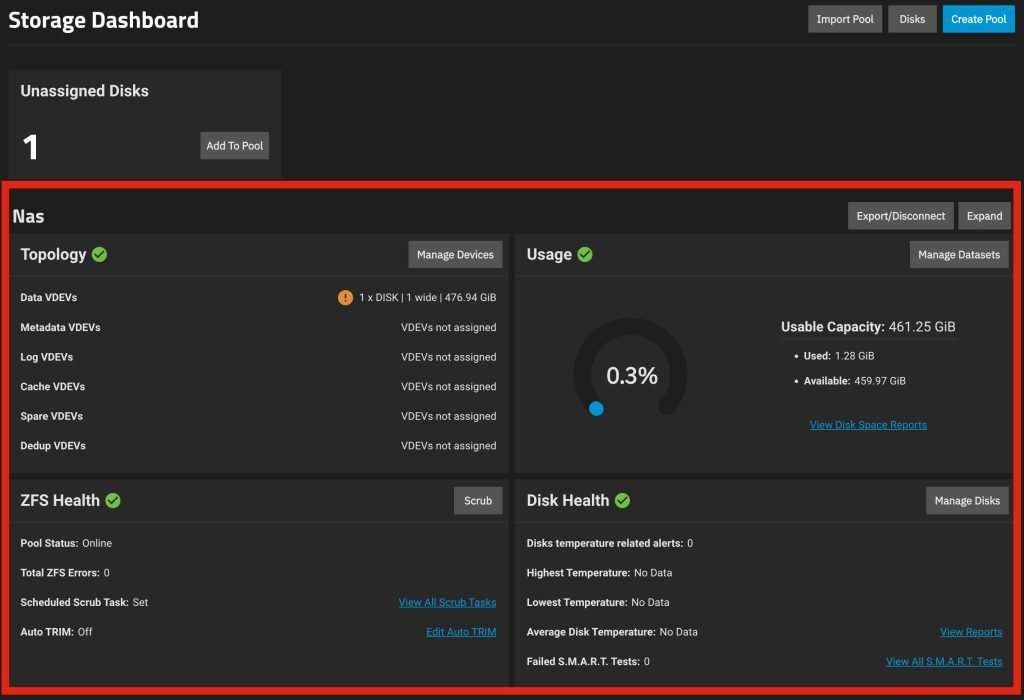Follow the View All Scrub Tasks link
This screenshot has width=1024, height=700.
click(447, 603)
